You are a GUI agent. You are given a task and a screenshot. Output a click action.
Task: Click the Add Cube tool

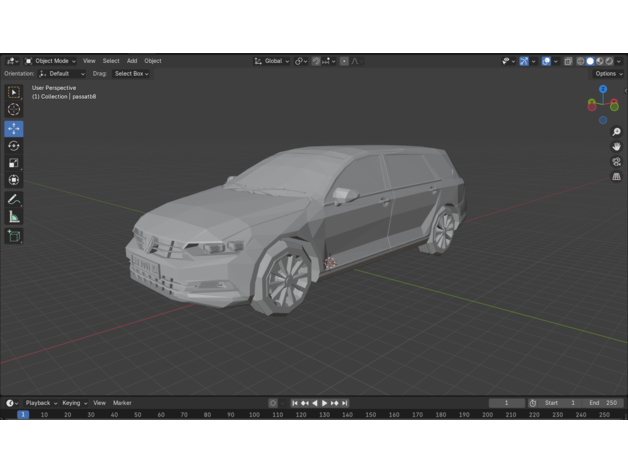[x=14, y=236]
